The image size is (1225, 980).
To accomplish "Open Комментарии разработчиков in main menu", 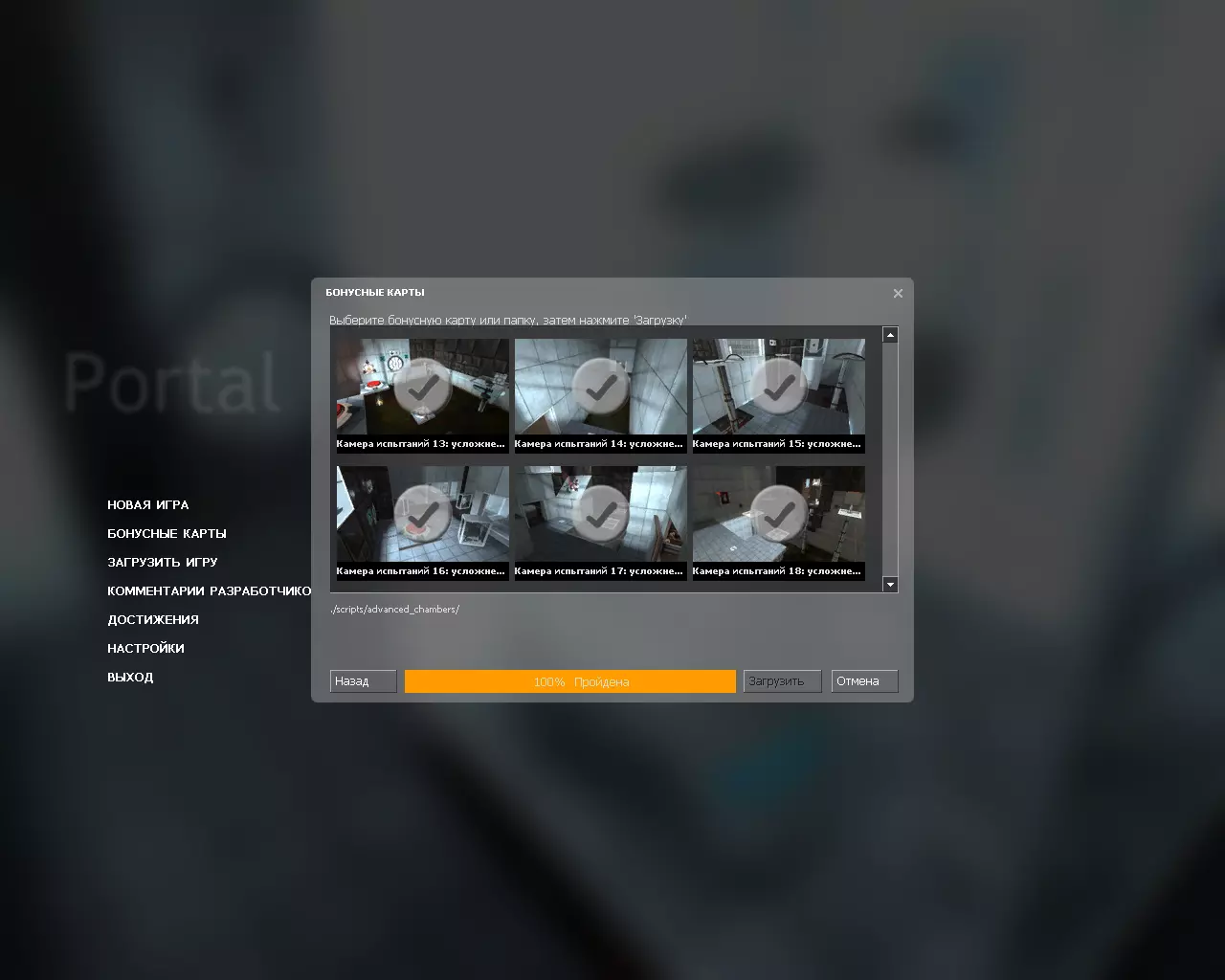I will [x=210, y=591].
